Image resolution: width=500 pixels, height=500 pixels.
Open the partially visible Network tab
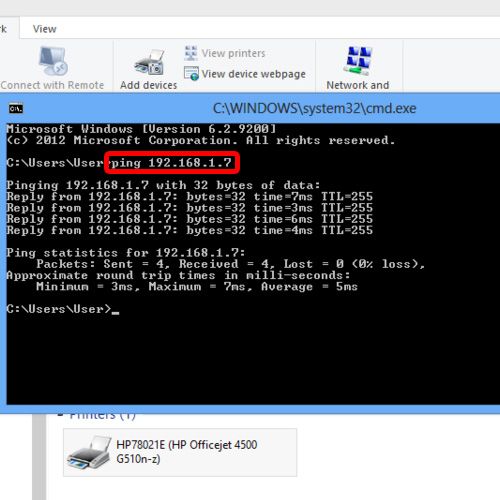pos(3,29)
